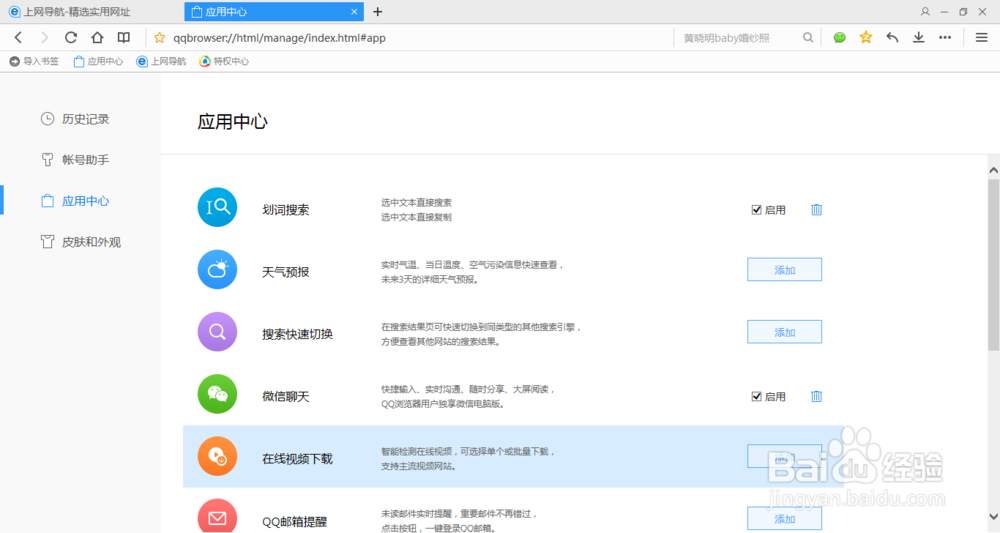Click the 微信聊天 green app icon
This screenshot has width=1000, height=533.
[217, 394]
